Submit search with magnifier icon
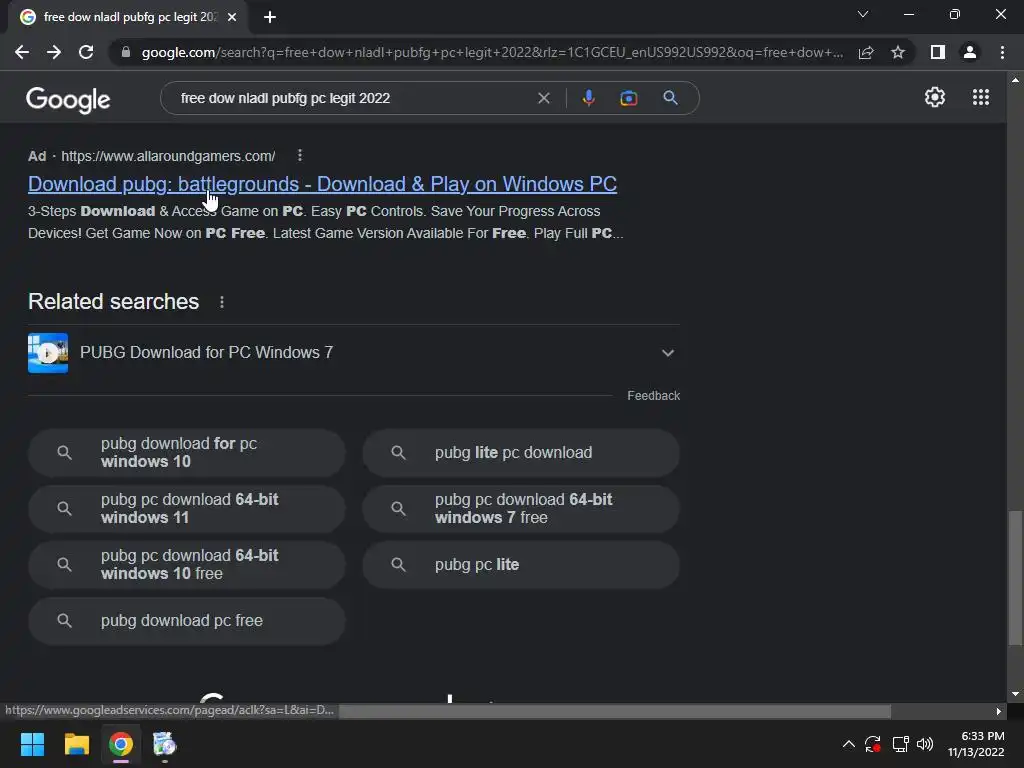 [x=670, y=98]
